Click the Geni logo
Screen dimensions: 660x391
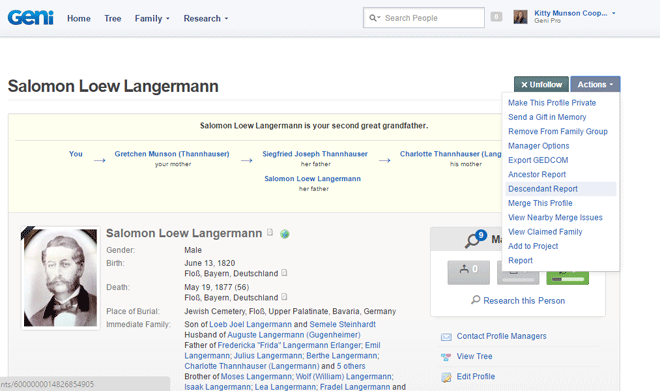pos(30,18)
